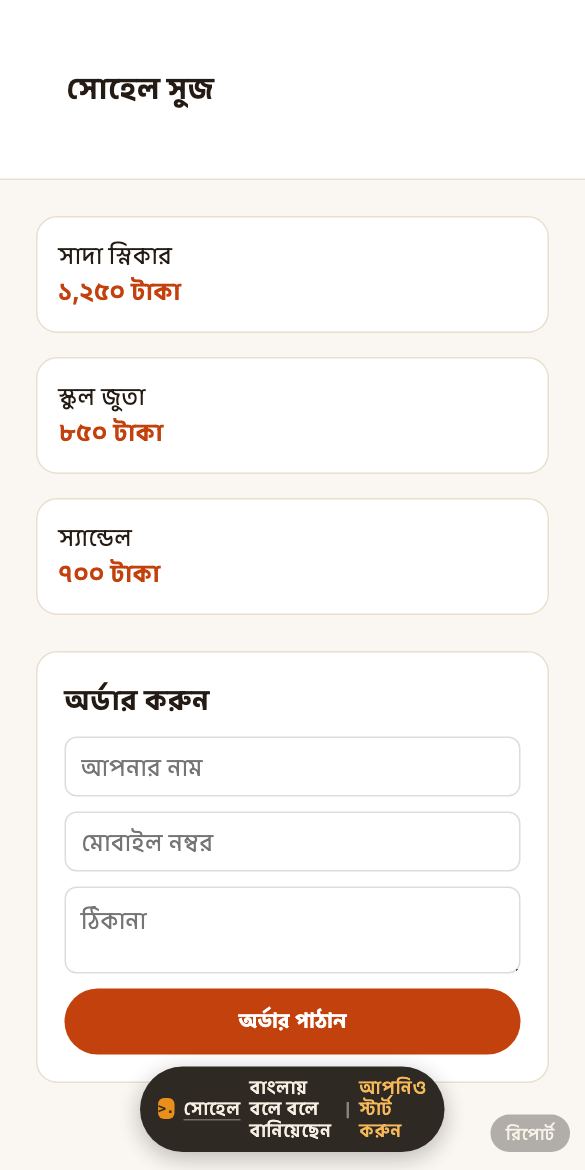Submit with অর্ডার পাঠান button
The height and width of the screenshot is (1170, 585).
pyautogui.click(x=292, y=1022)
